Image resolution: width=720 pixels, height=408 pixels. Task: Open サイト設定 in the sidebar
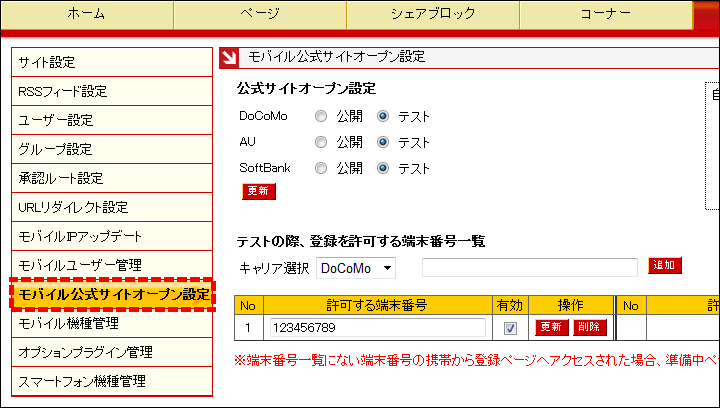coord(112,62)
